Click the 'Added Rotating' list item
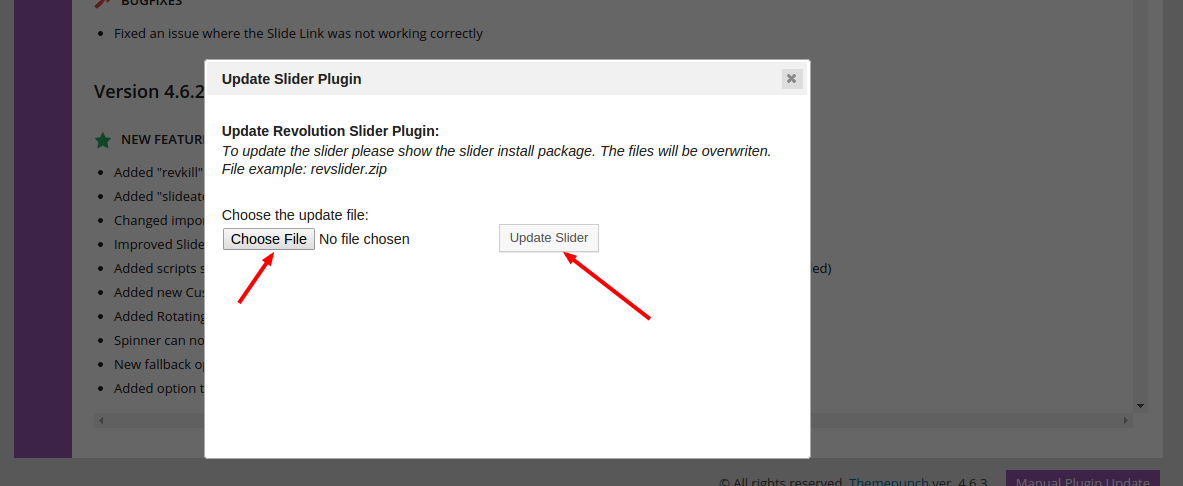The width and height of the screenshot is (1183, 486). click(159, 316)
